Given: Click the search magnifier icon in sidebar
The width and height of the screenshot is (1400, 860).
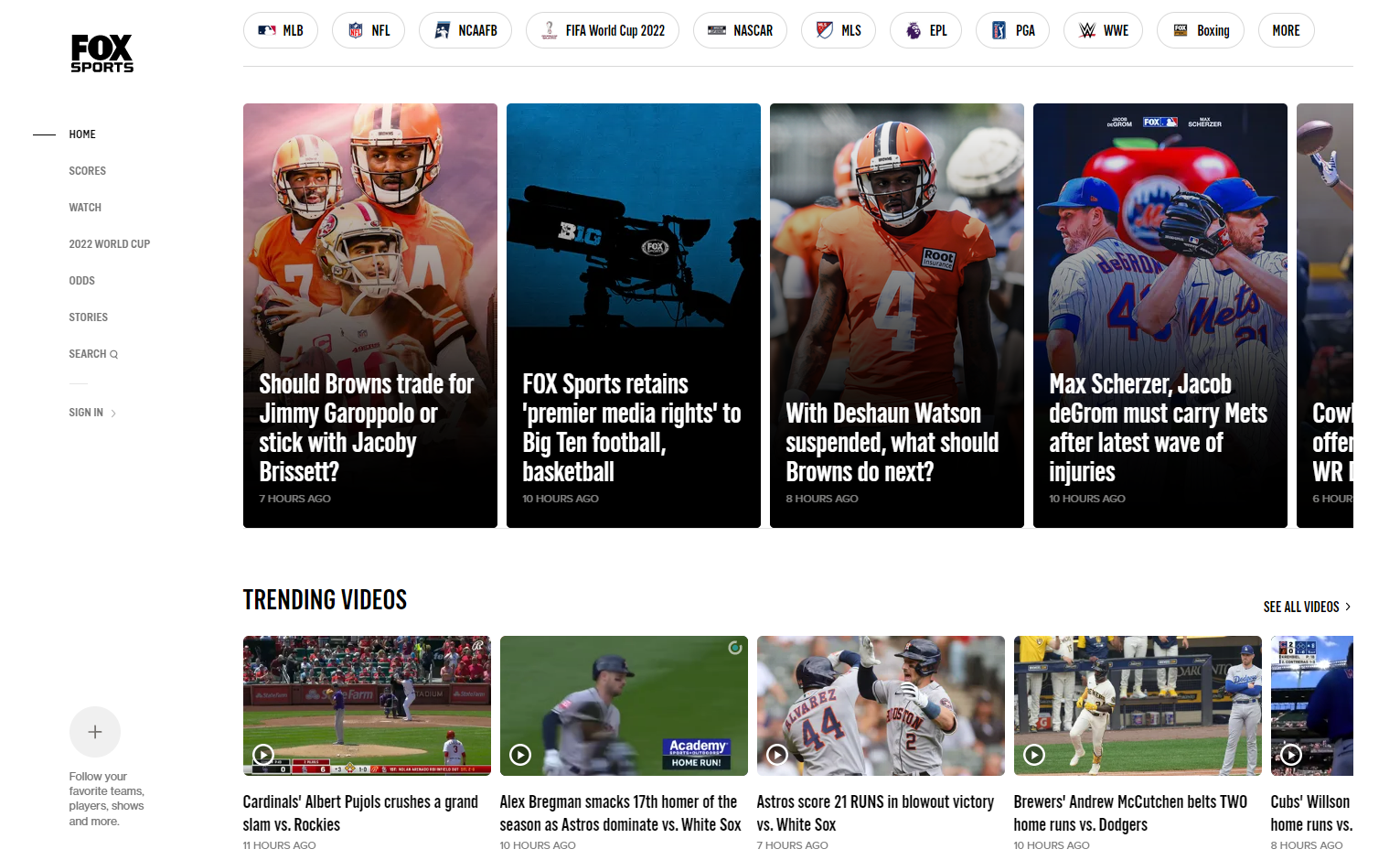Looking at the screenshot, I should 114,354.
